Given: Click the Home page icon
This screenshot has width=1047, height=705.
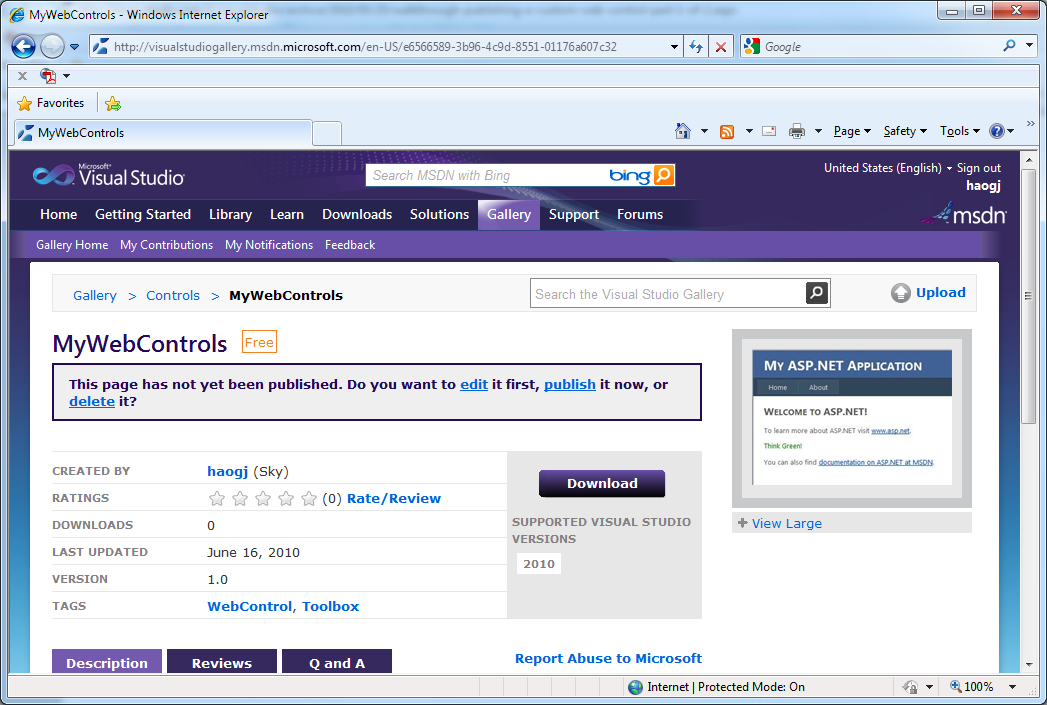Looking at the screenshot, I should (682, 131).
